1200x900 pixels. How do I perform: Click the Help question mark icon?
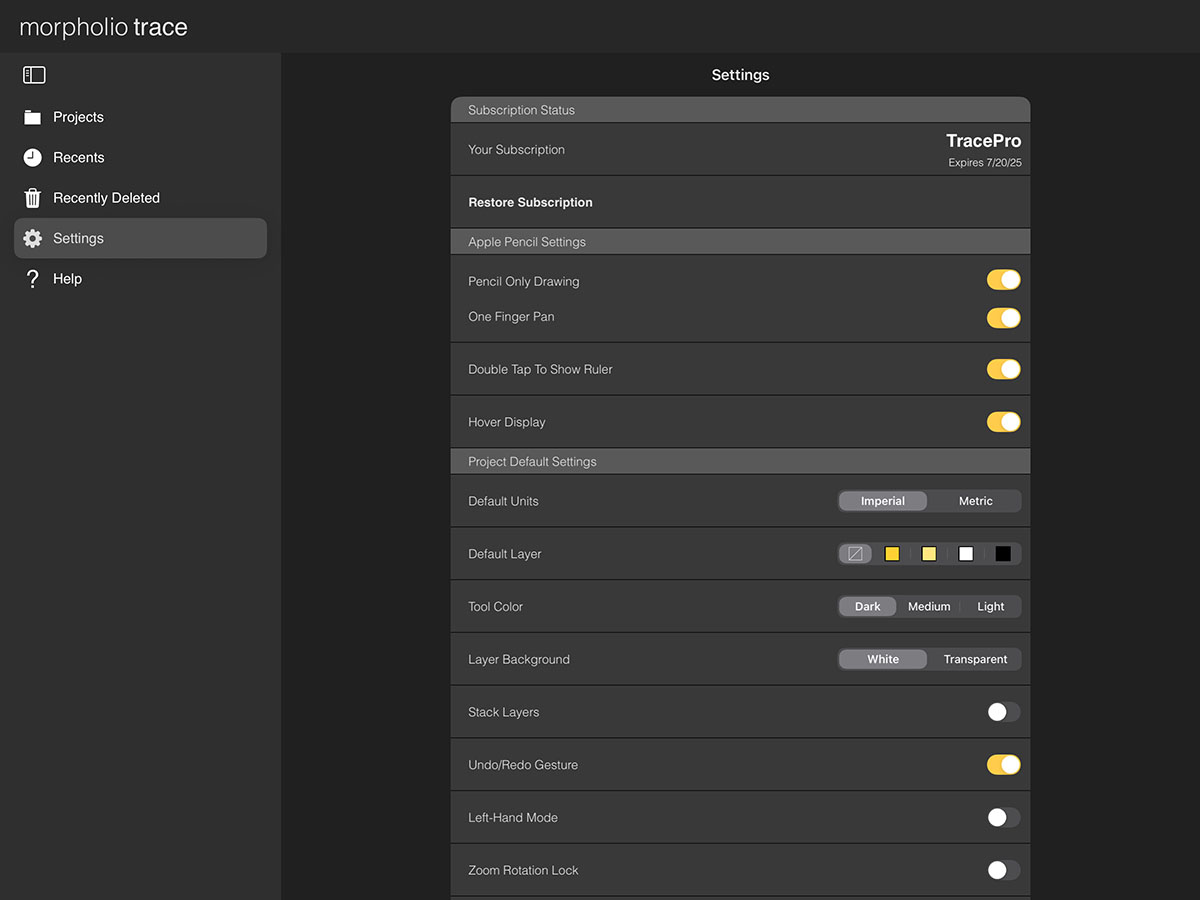pyautogui.click(x=33, y=279)
